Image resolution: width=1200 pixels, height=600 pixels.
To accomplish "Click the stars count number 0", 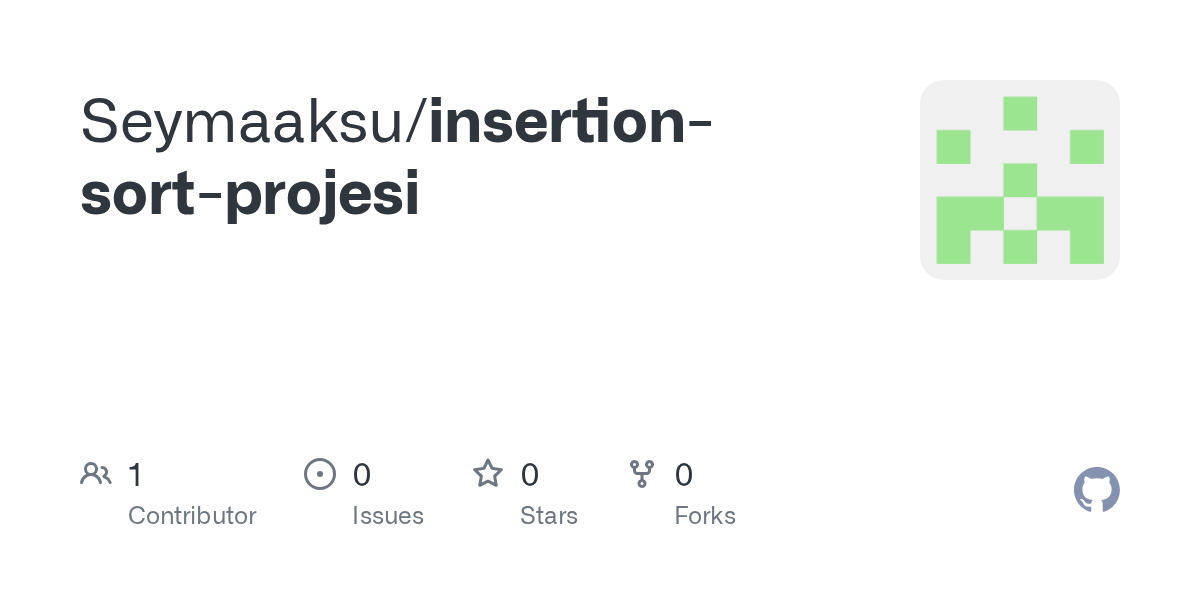I will tap(530, 474).
